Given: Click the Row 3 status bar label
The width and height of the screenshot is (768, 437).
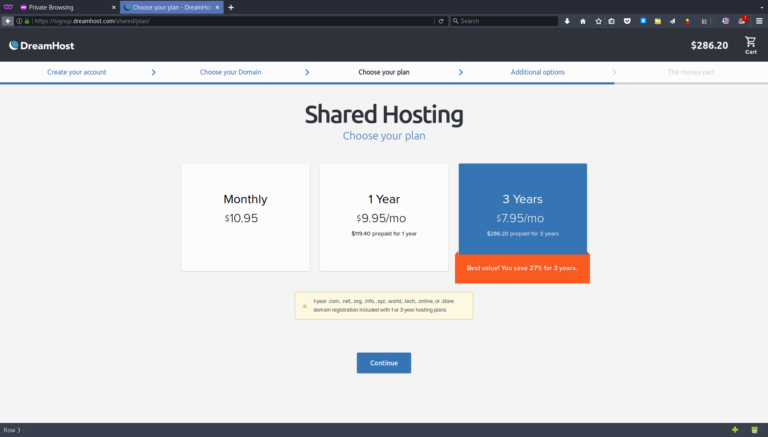Looking at the screenshot, I should click(x=12, y=430).
